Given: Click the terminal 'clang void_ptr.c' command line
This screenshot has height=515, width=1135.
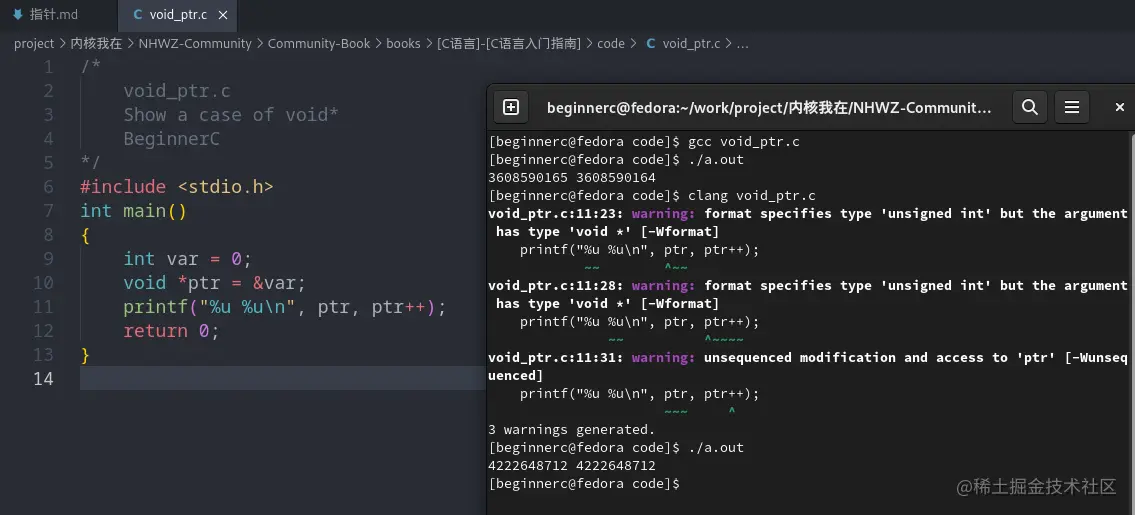Looking at the screenshot, I should point(652,196).
